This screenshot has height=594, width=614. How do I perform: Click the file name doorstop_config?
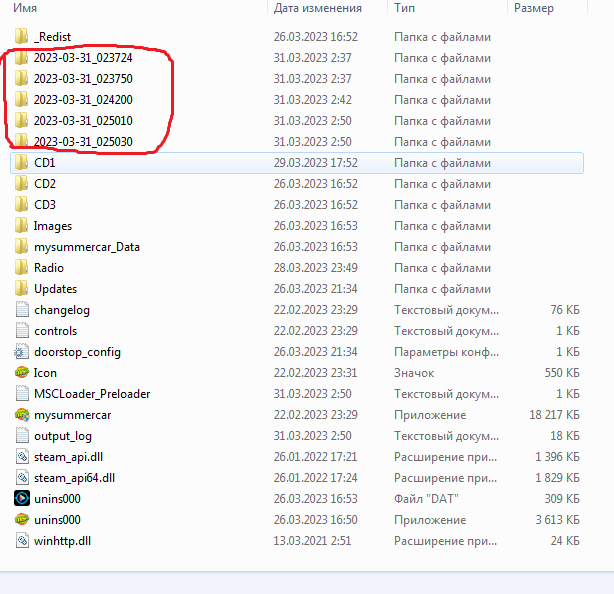(x=77, y=352)
